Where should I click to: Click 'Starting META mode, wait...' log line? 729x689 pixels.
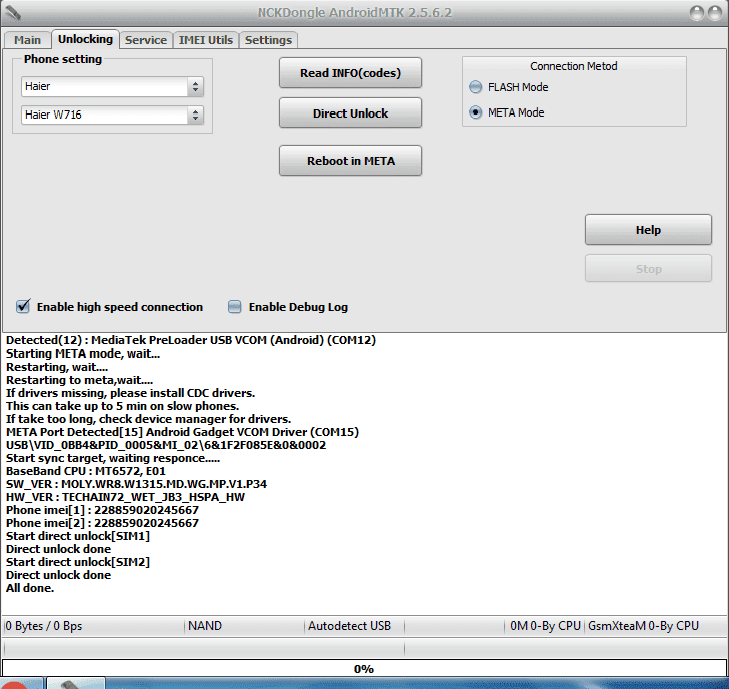point(83,354)
